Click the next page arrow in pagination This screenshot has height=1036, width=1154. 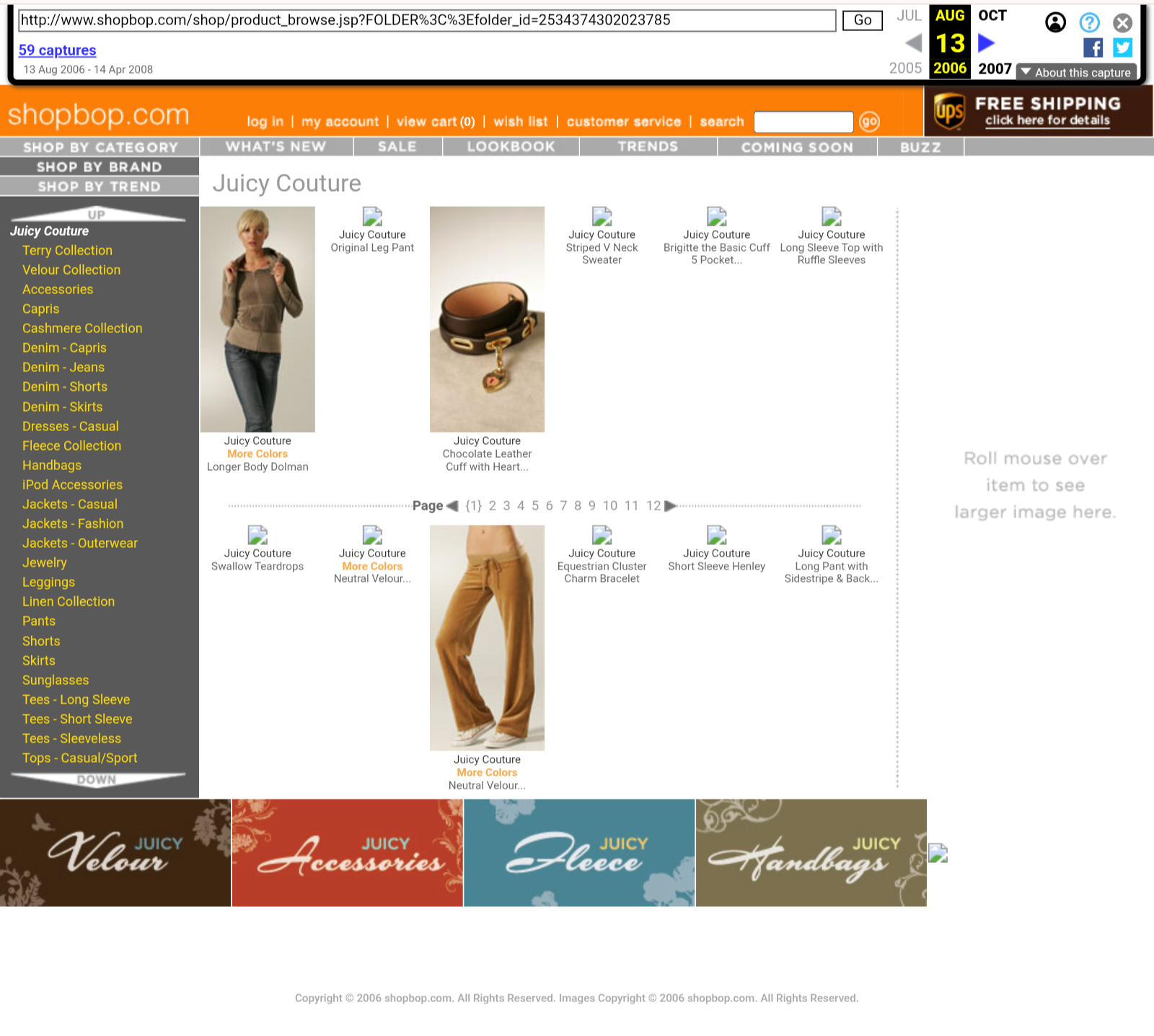[x=670, y=506]
